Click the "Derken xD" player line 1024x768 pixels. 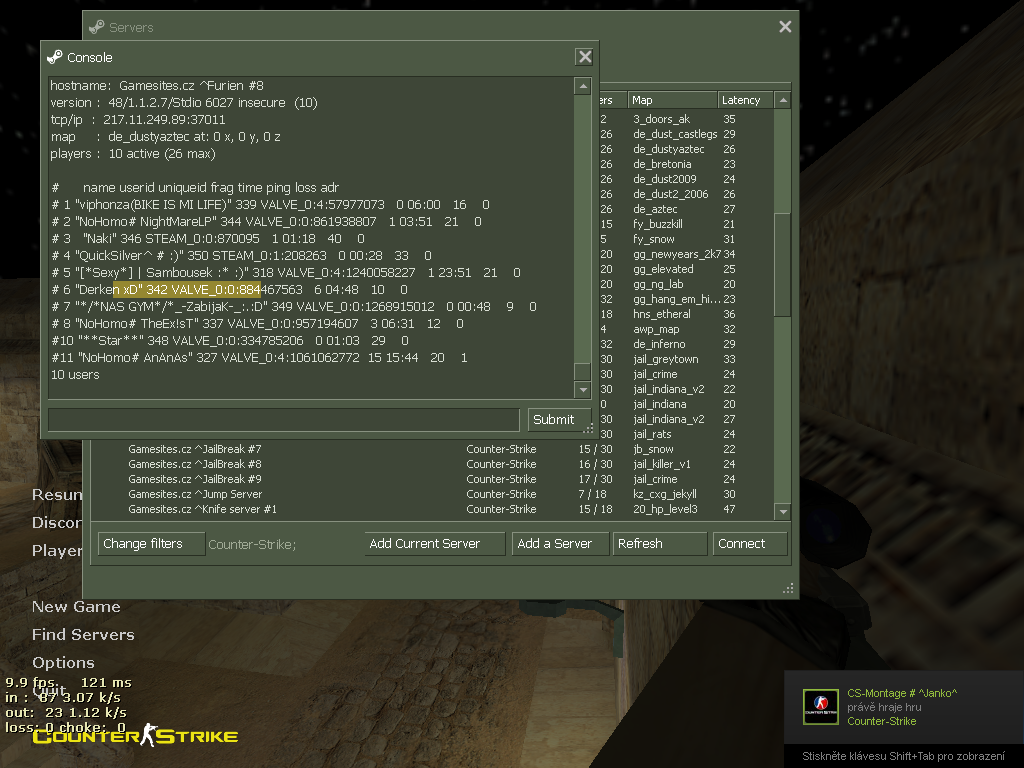pos(229,289)
